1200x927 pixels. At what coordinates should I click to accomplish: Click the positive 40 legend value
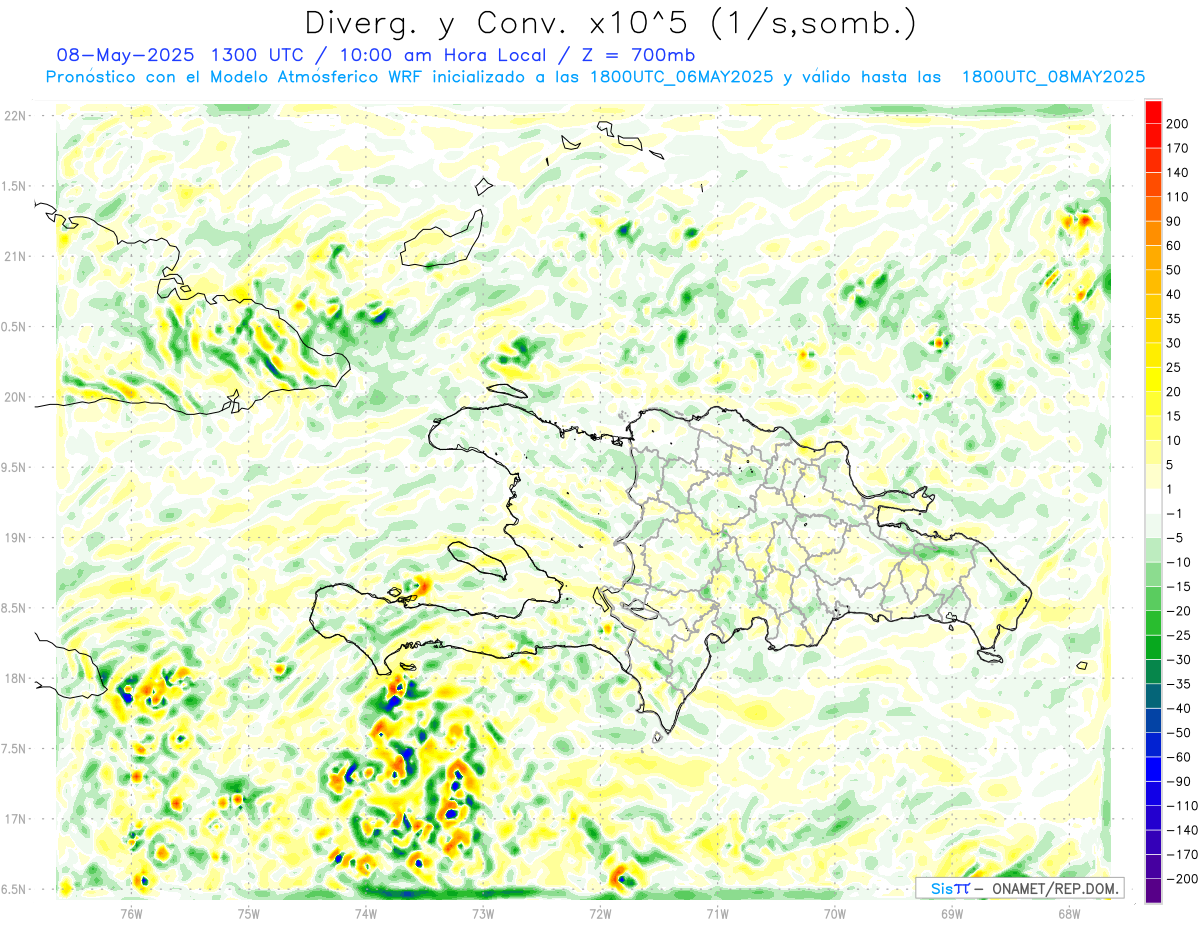click(1176, 294)
